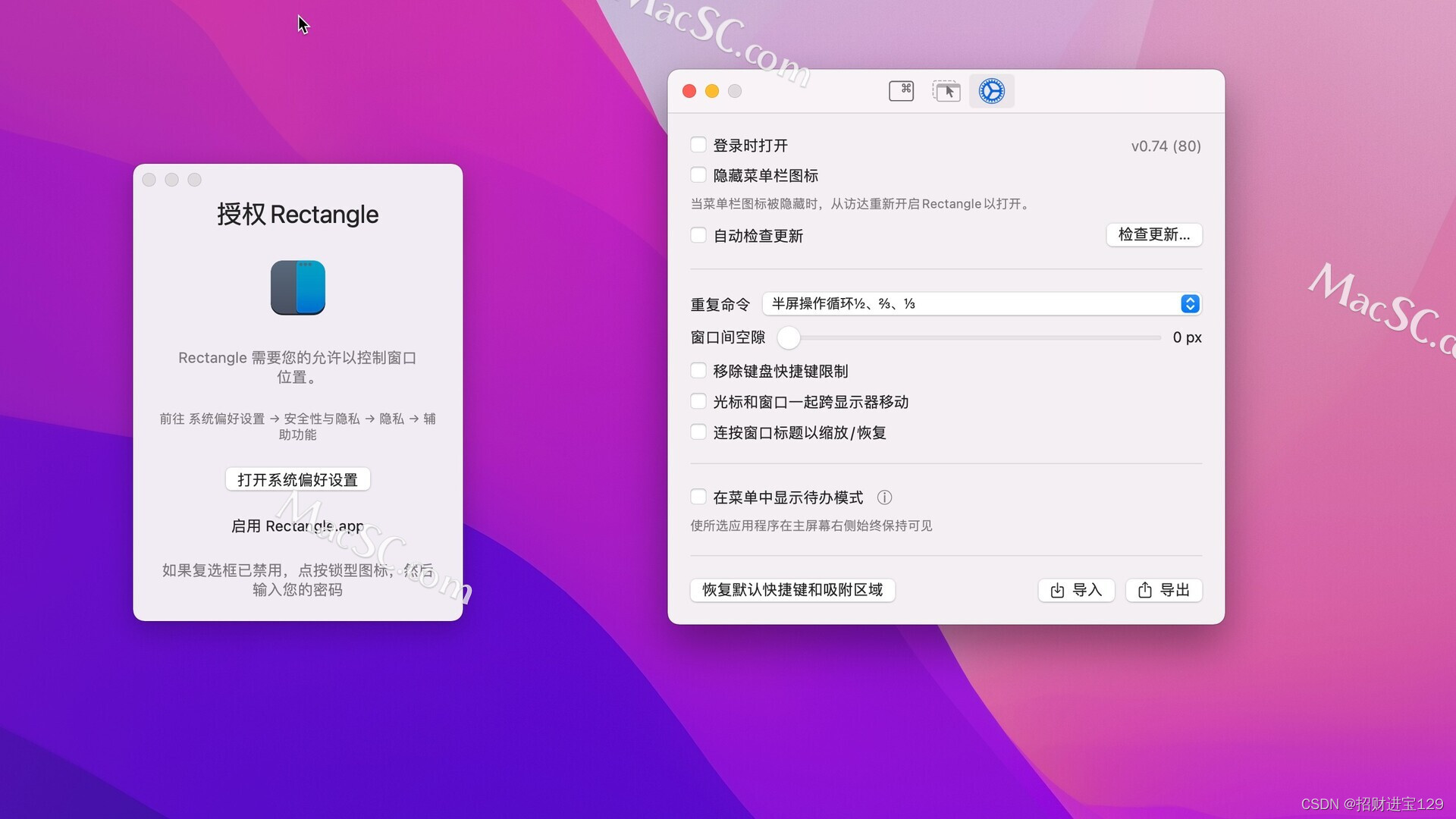Close the Rectangle preferences window
The image size is (1456, 819).
coord(689,91)
